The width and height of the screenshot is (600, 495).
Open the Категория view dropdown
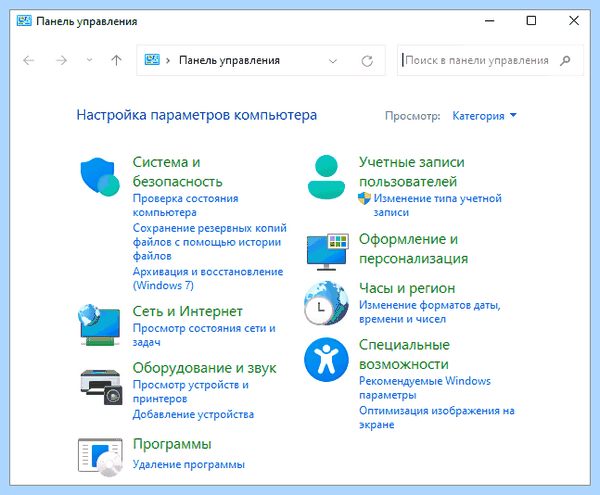[x=484, y=116]
